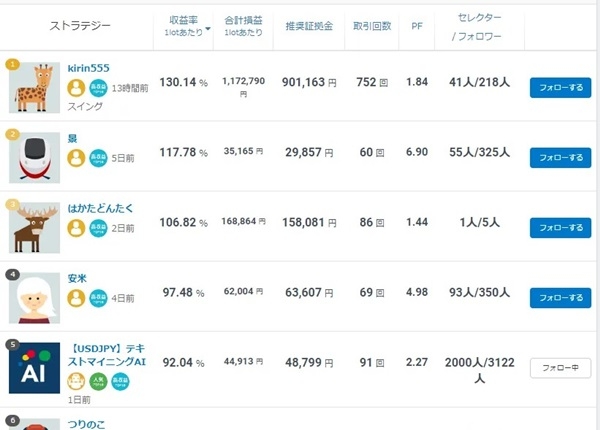This screenshot has width=600, height=430.
Task: Click 13時間前 timestamp
Action: click(x=130, y=88)
